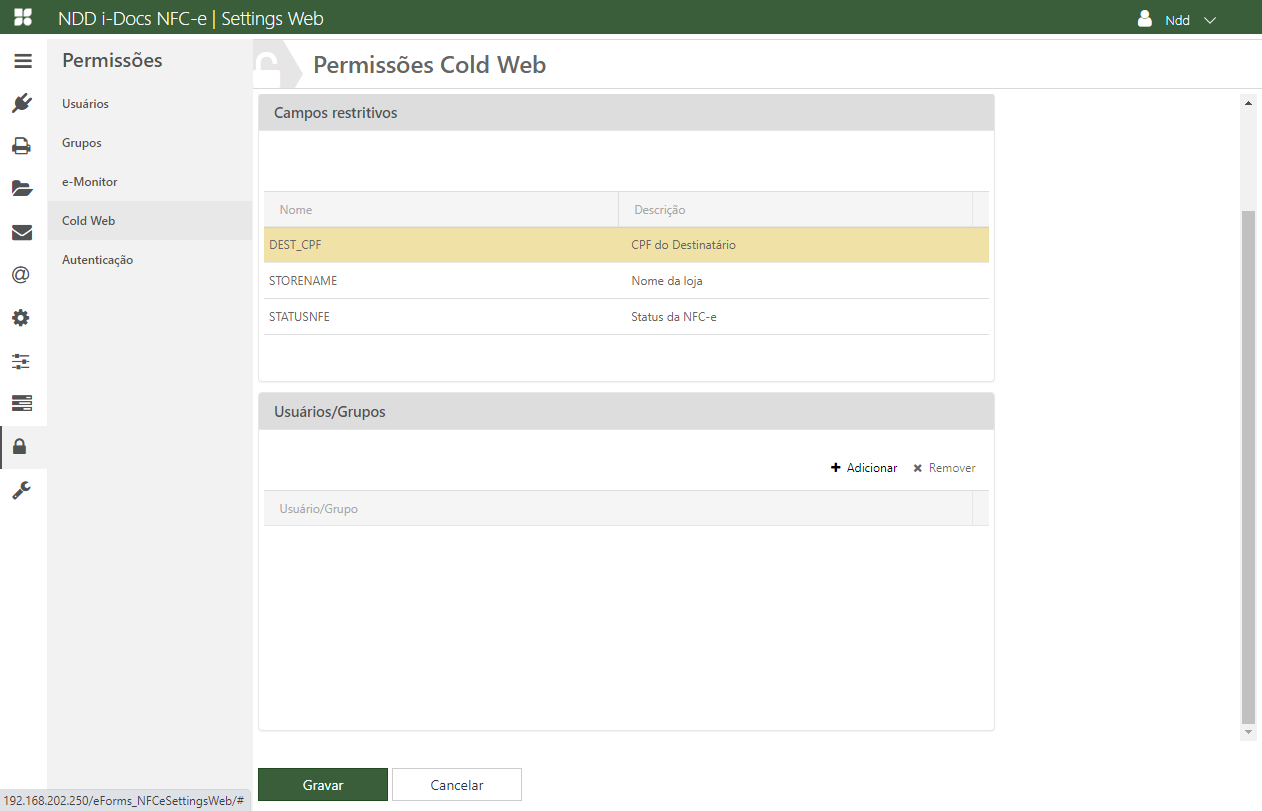This screenshot has height=811, width=1262.
Task: Select the STORENAME table row
Action: 626,281
